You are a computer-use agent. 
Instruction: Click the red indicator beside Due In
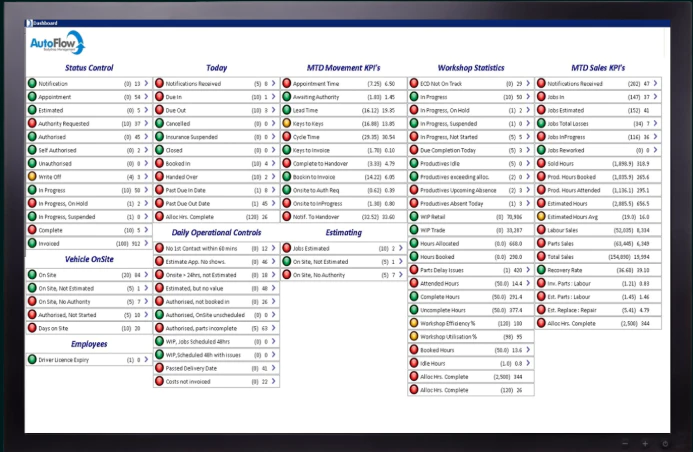(159, 96)
